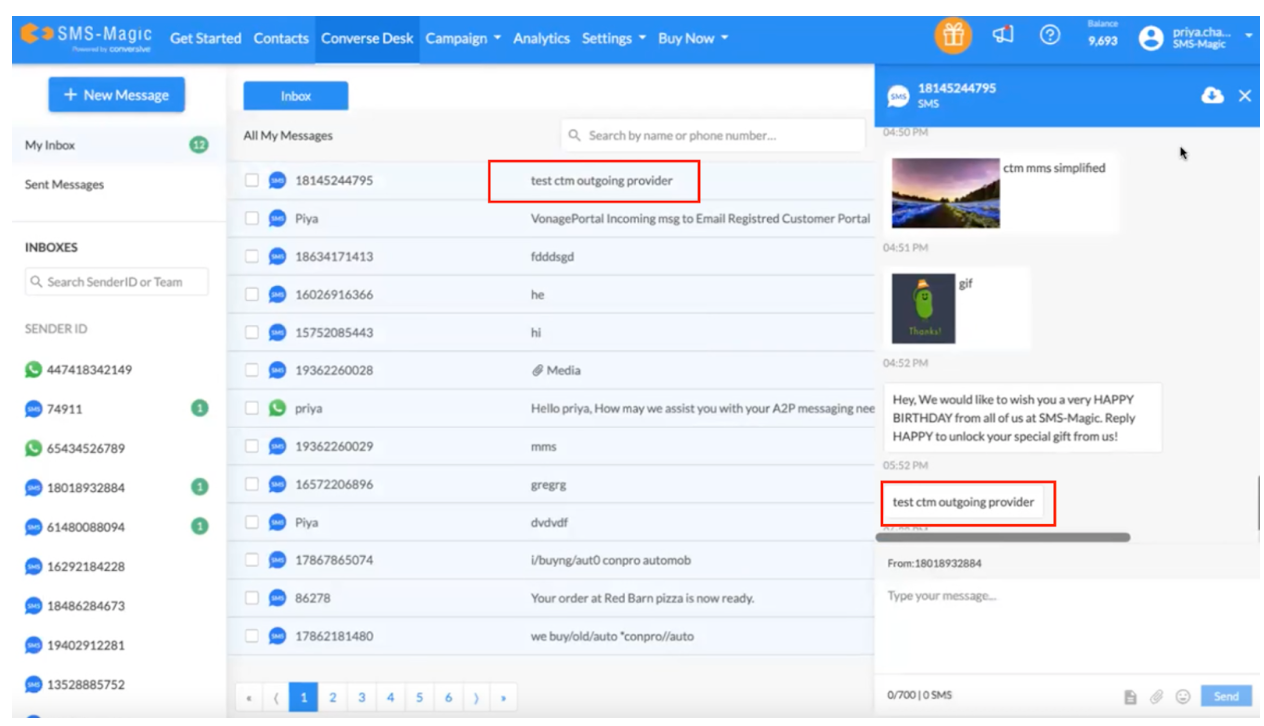Download conversation using the cloud icon

click(1212, 95)
